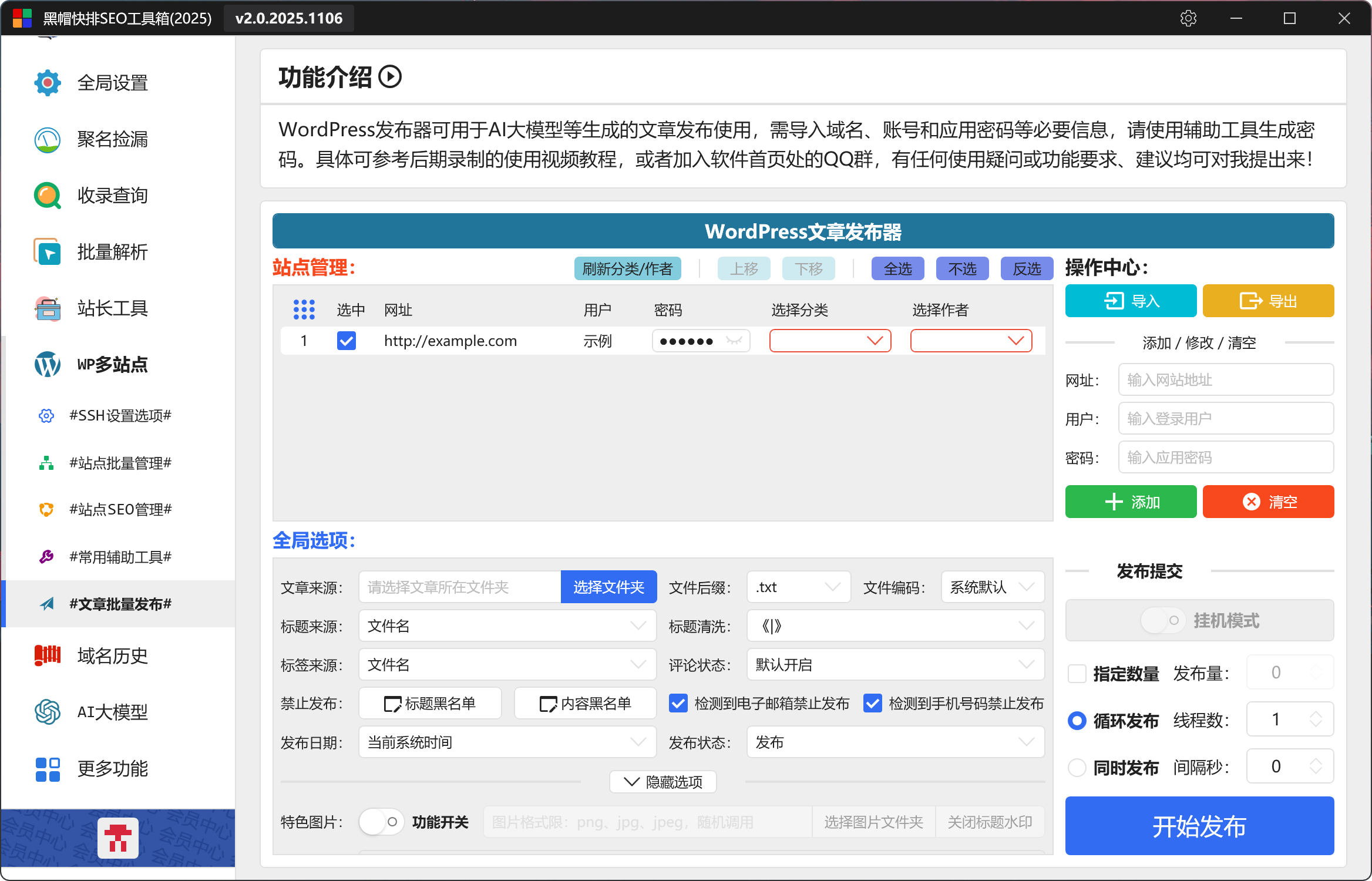Click the 域名历史 barcode icon

47,655
